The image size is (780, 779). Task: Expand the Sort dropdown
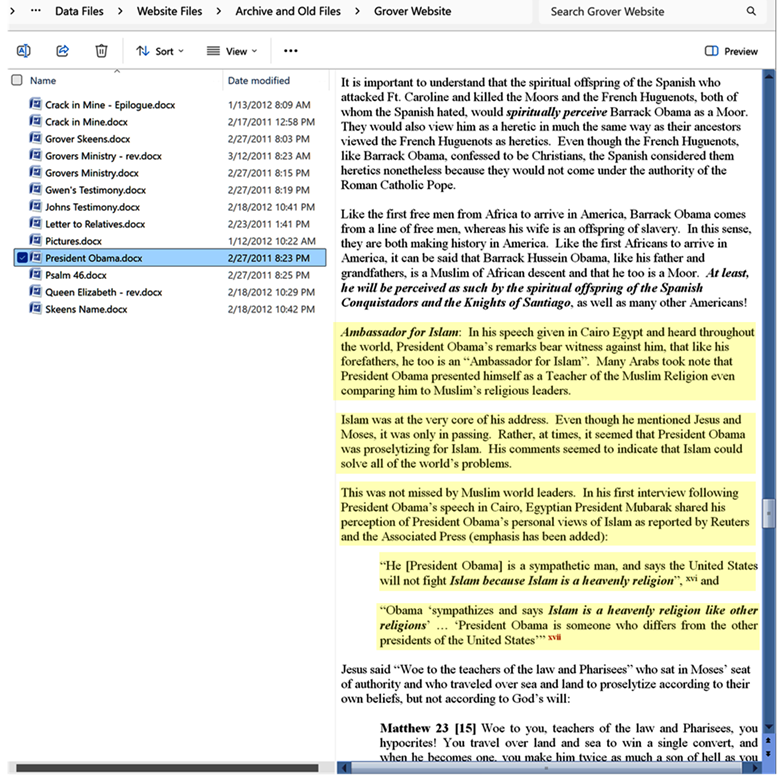[155, 51]
